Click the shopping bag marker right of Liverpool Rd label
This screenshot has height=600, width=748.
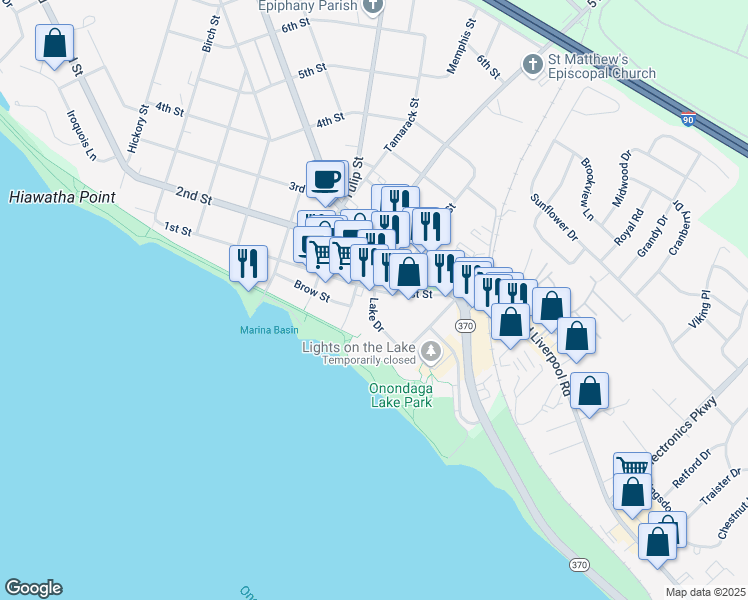tap(589, 393)
